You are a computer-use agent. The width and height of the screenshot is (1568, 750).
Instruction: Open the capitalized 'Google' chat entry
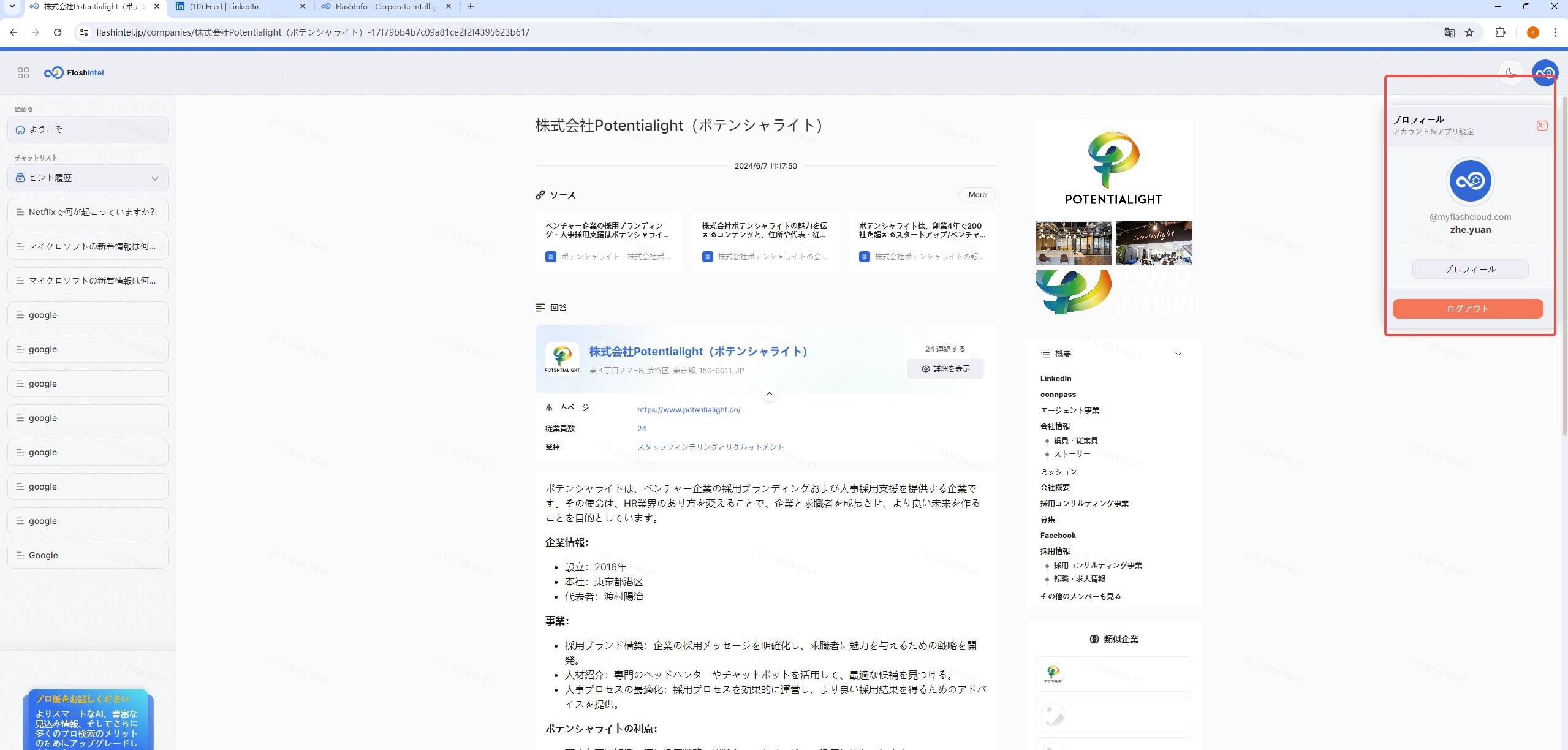[x=88, y=555]
